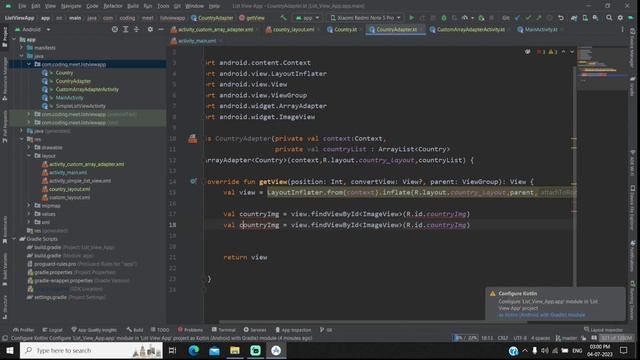640x360 pixels.
Task: Expand the drawable folder
Action: [x=29, y=147]
